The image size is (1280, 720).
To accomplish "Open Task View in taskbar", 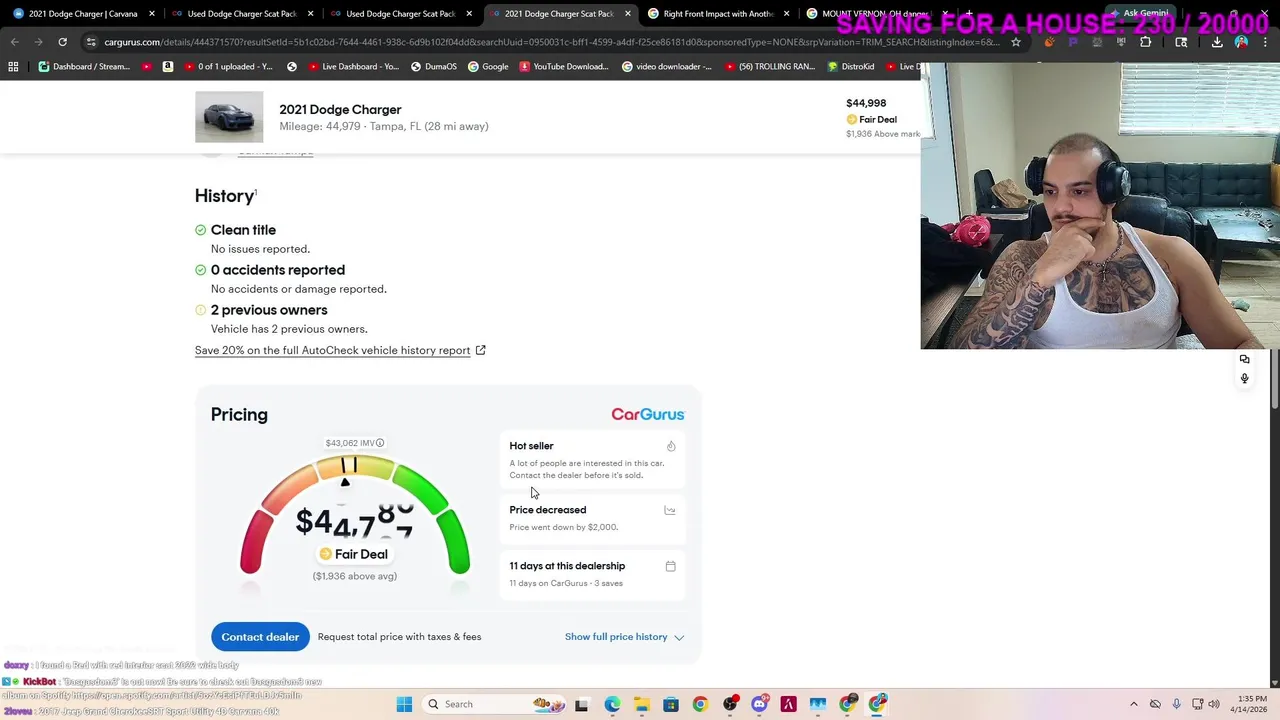I will click(x=581, y=704).
